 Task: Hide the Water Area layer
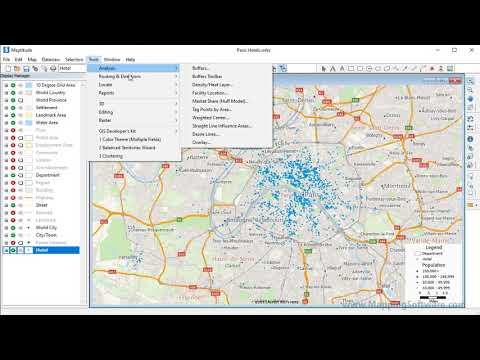[x=13, y=123]
